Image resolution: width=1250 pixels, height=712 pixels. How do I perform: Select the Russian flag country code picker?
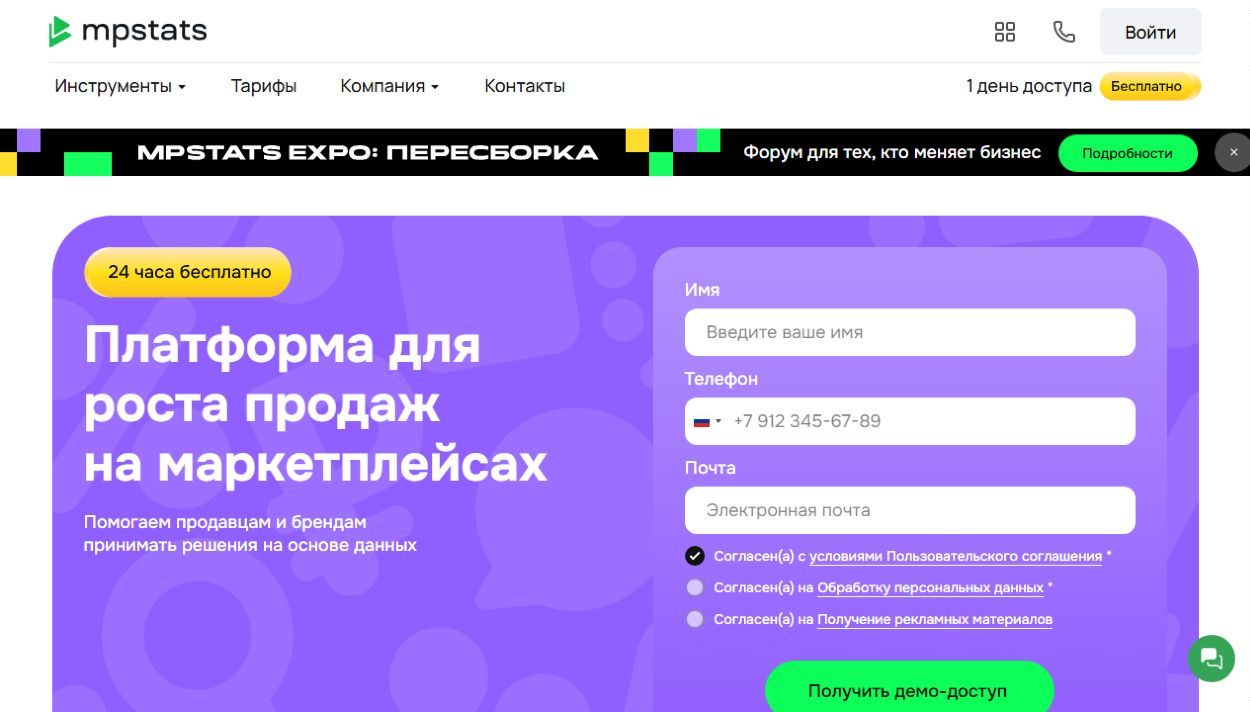coord(708,421)
